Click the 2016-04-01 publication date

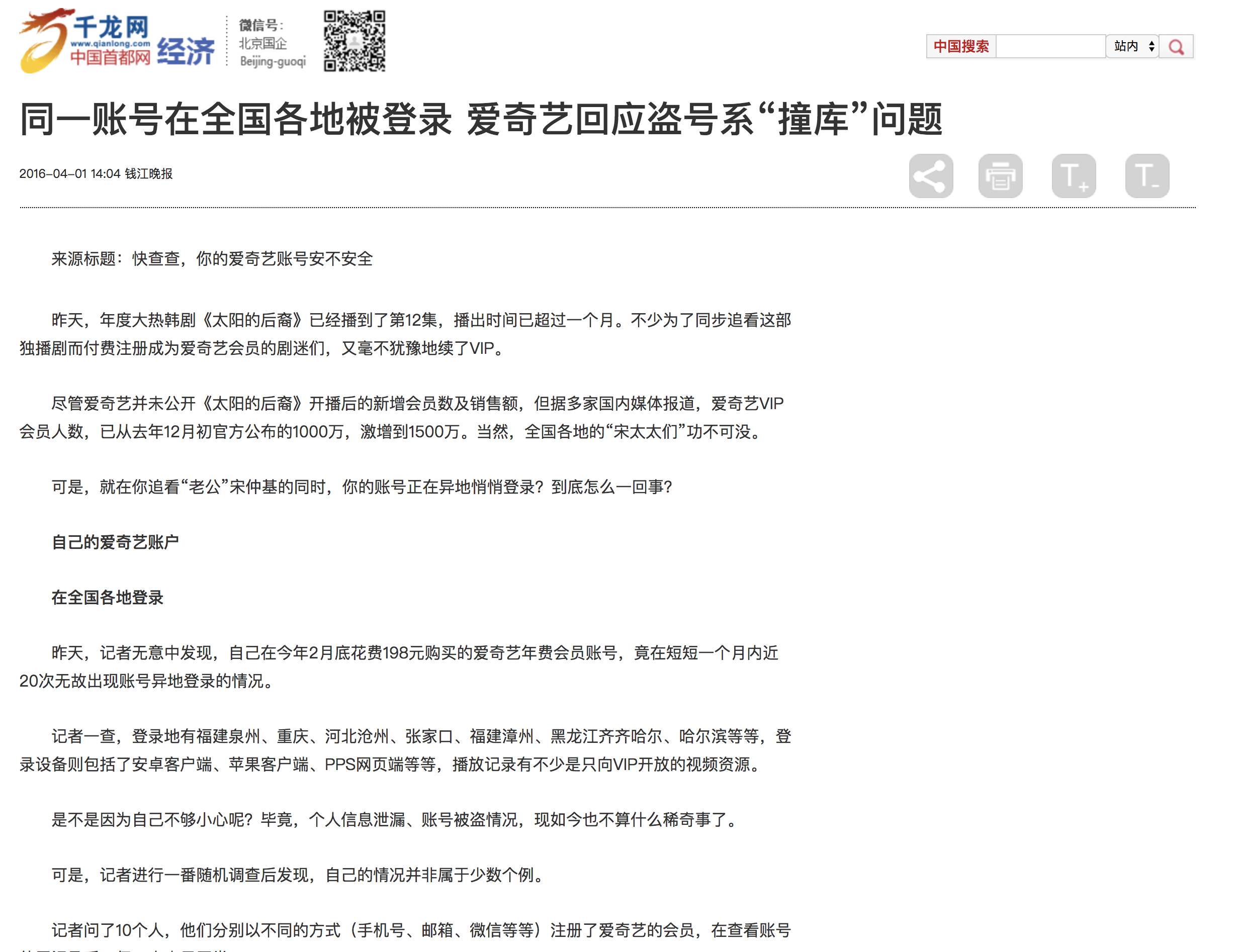(53, 173)
